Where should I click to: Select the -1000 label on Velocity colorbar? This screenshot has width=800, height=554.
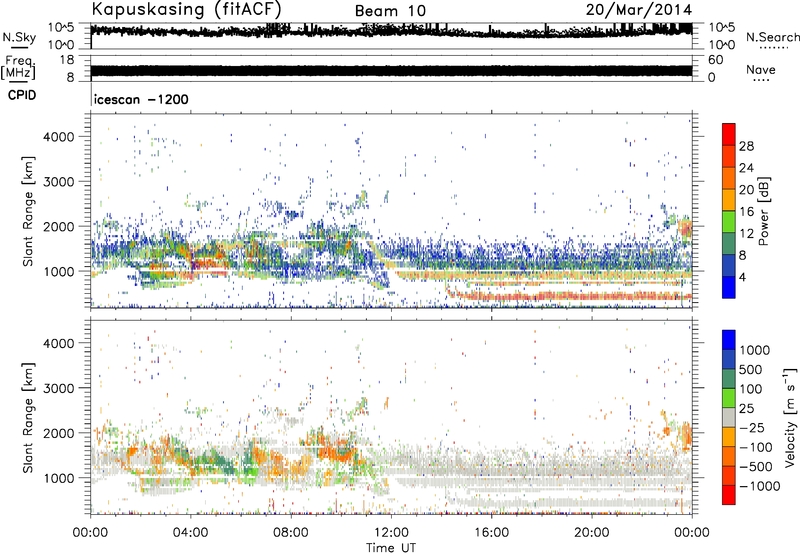pos(759,486)
